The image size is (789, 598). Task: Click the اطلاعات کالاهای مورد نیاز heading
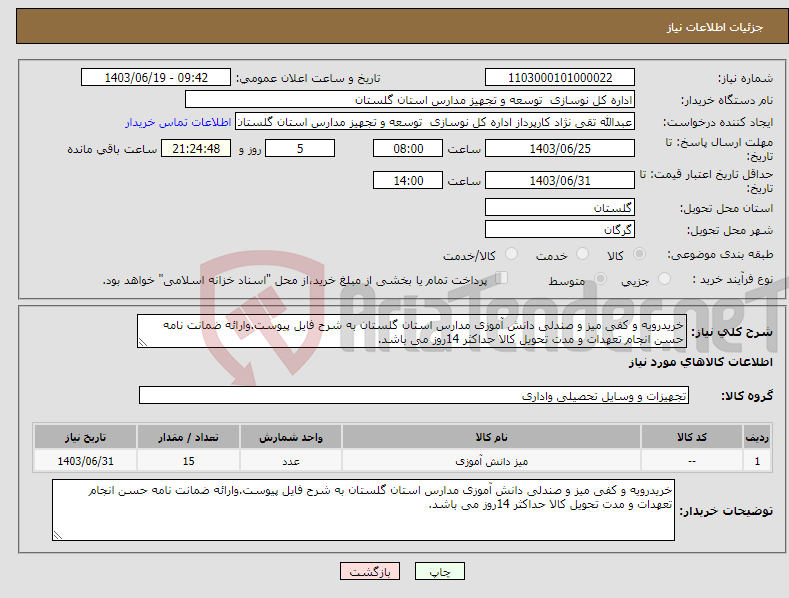(x=700, y=362)
